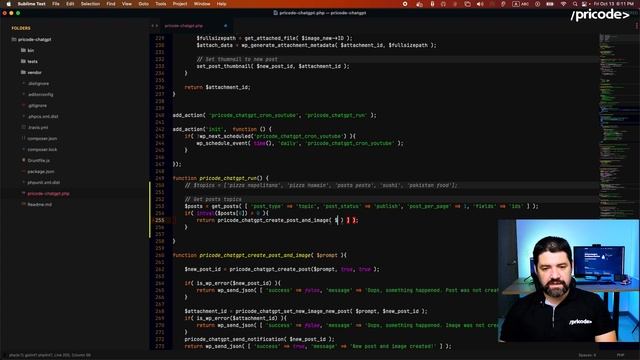
Task: Click the line and column indicator in the status bar
Action: [71, 355]
